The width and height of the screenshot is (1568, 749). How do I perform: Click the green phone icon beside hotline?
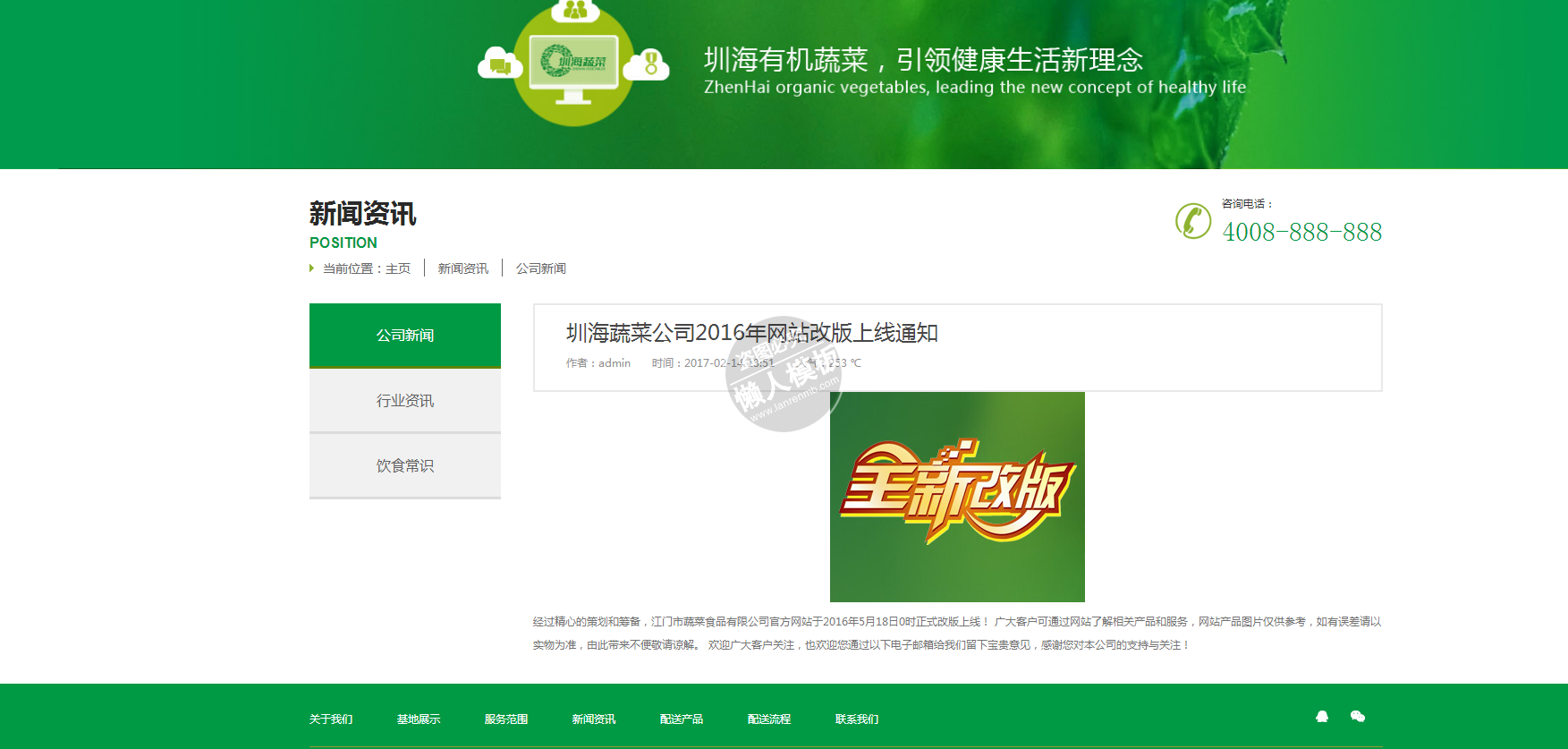pyautogui.click(x=1193, y=221)
